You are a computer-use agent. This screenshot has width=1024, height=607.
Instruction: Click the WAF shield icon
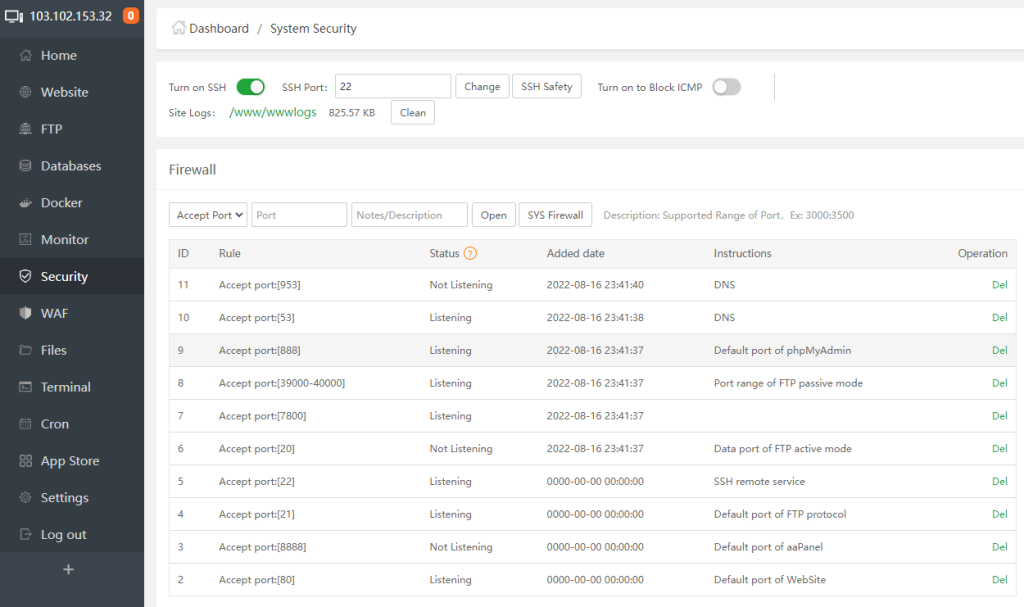pyautogui.click(x=26, y=314)
